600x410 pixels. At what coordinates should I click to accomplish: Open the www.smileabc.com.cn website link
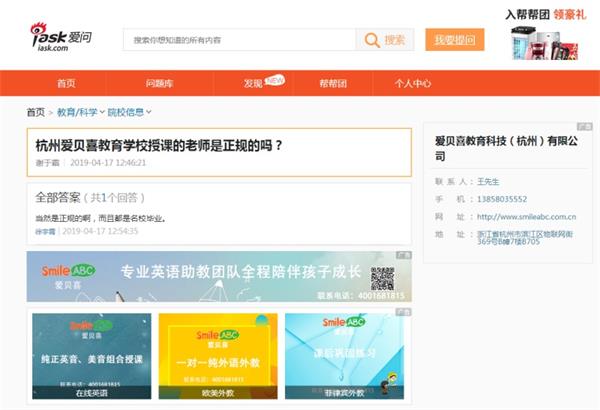pos(526,217)
